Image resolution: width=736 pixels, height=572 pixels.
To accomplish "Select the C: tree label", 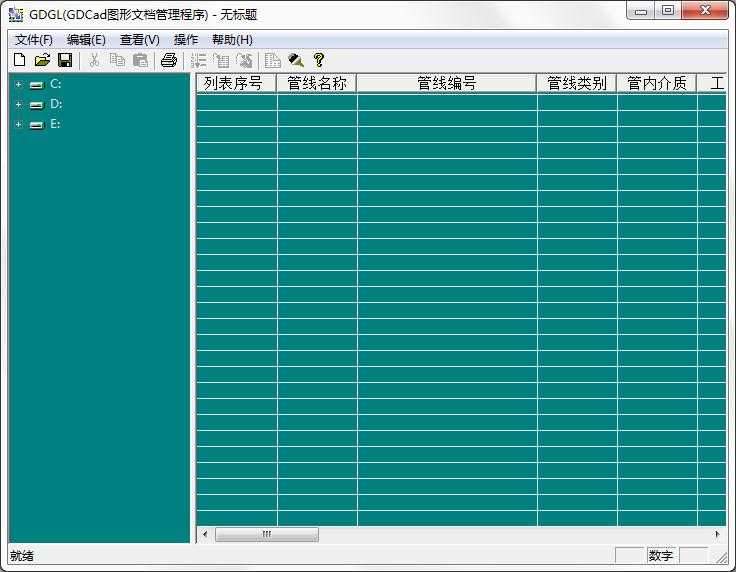I will 56,84.
